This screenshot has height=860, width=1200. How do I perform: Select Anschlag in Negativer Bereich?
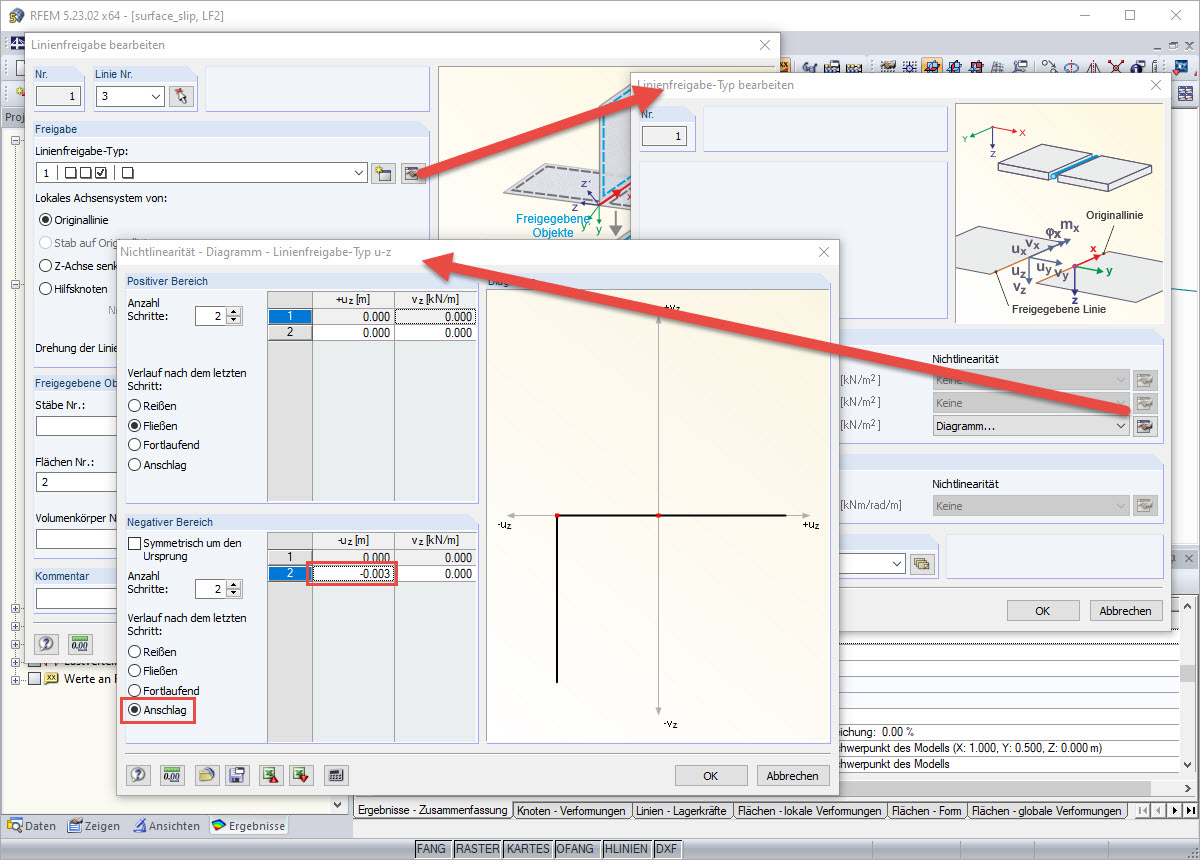tap(157, 711)
